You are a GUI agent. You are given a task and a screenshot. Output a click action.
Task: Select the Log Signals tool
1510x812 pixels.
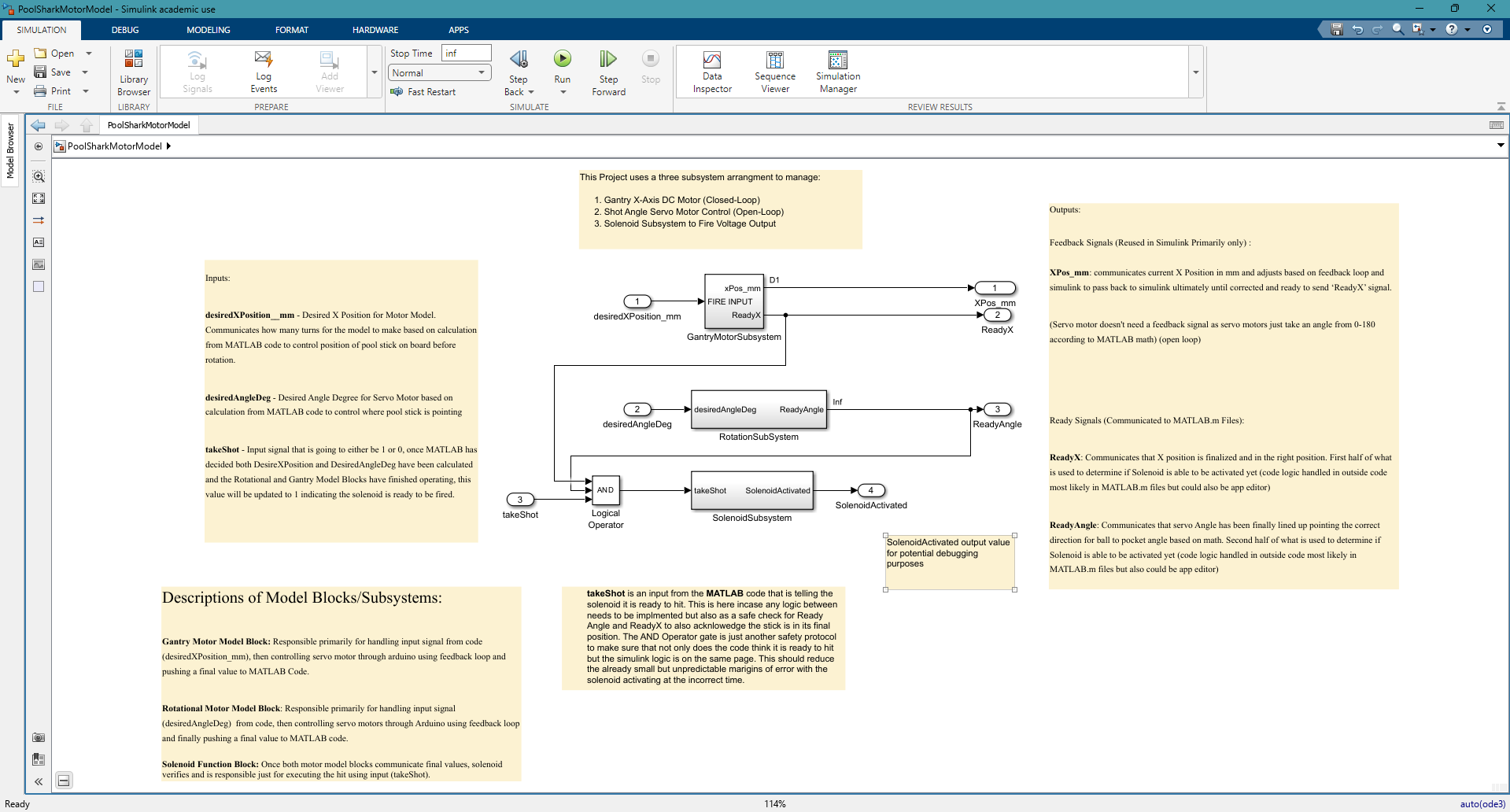coord(196,71)
